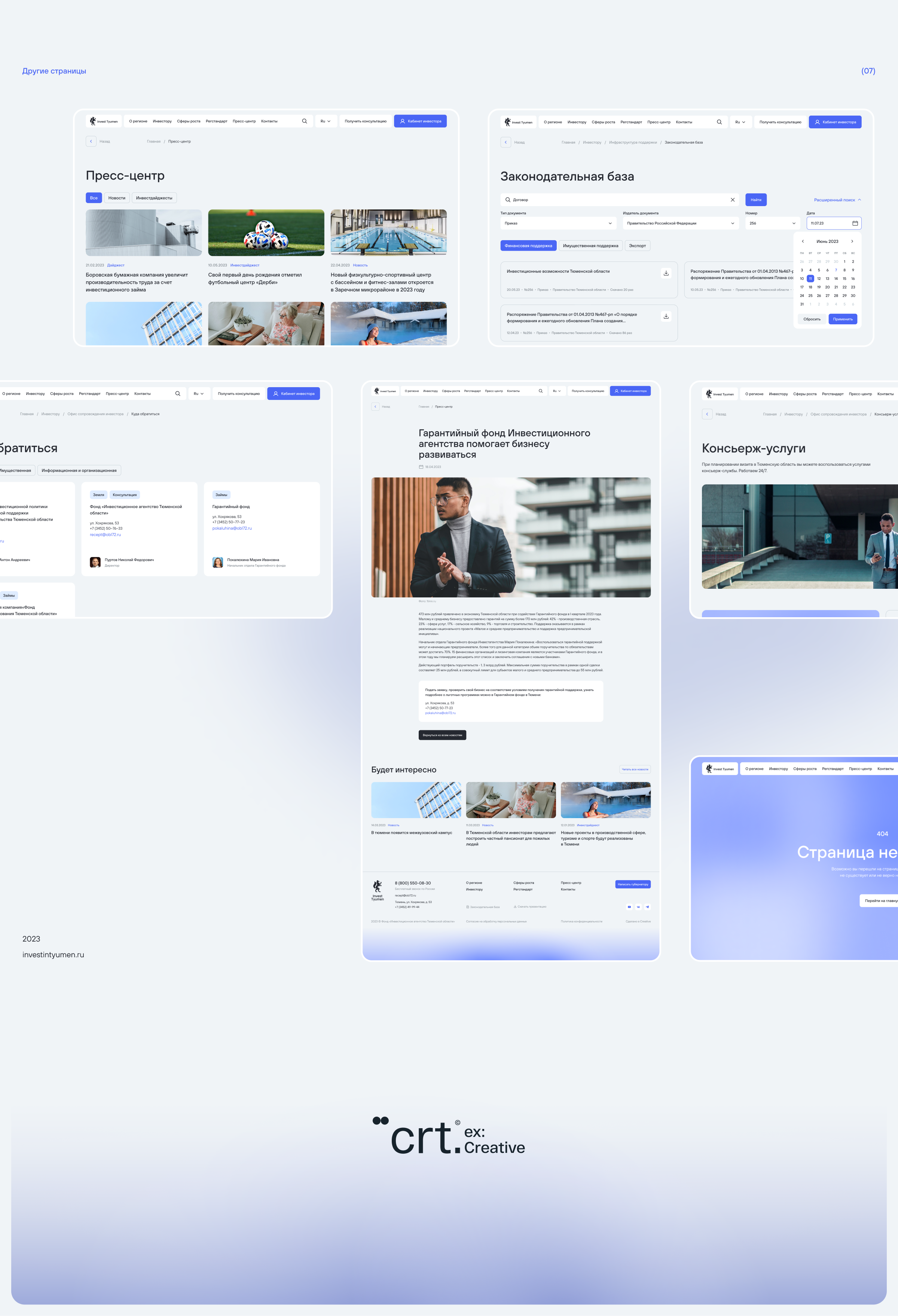Toggle "Информационная и организационная" filter chip
The image size is (898, 1316).
pos(79,471)
